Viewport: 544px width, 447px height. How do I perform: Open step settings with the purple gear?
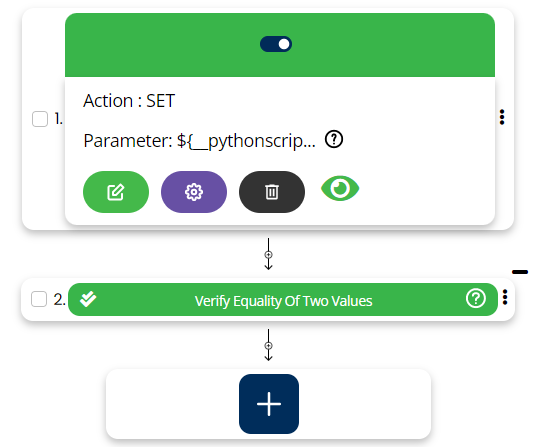click(x=194, y=192)
